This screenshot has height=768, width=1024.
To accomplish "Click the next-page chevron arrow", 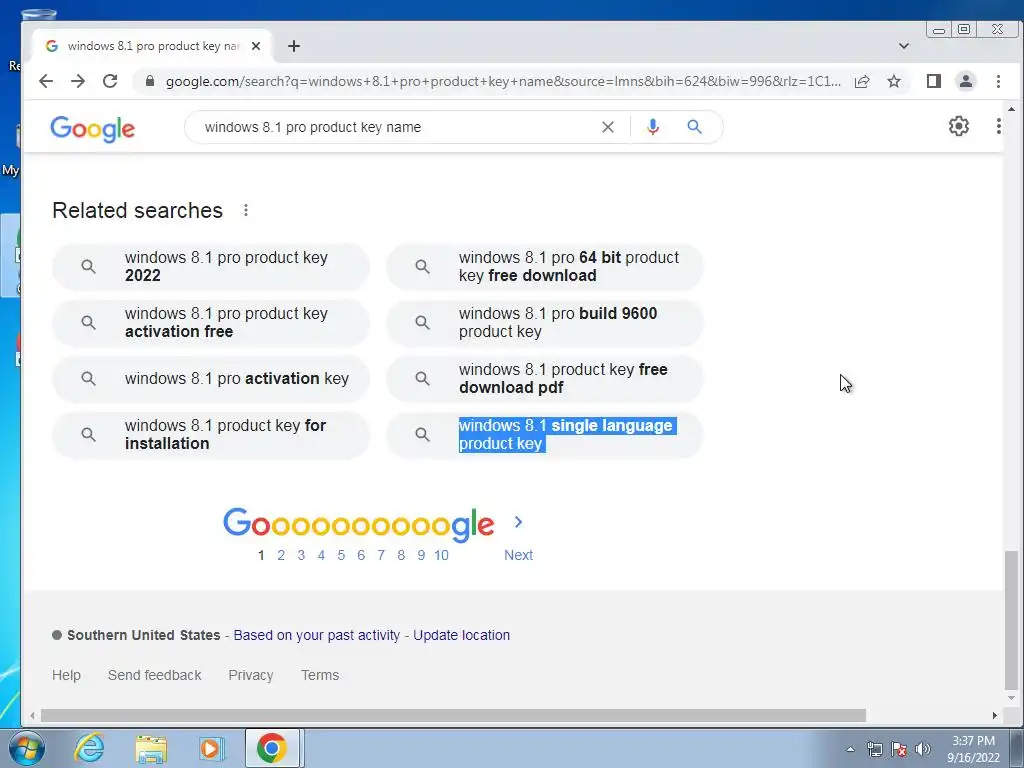I will 519,522.
